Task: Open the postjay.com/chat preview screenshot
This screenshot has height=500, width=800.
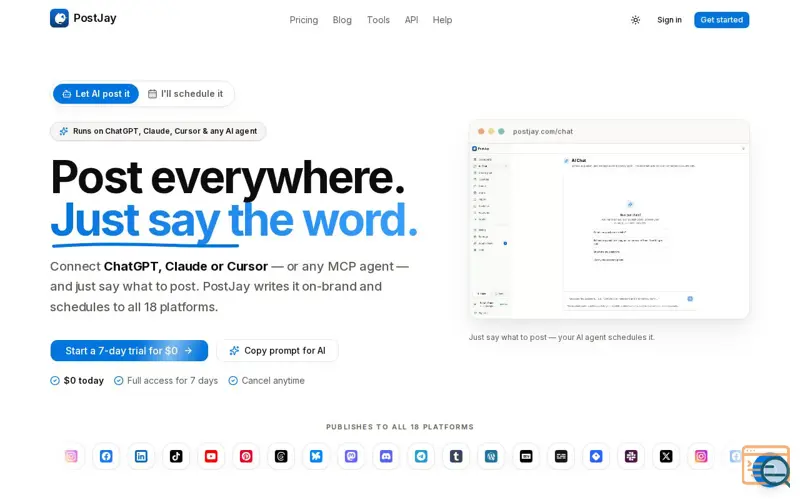Action: click(609, 219)
